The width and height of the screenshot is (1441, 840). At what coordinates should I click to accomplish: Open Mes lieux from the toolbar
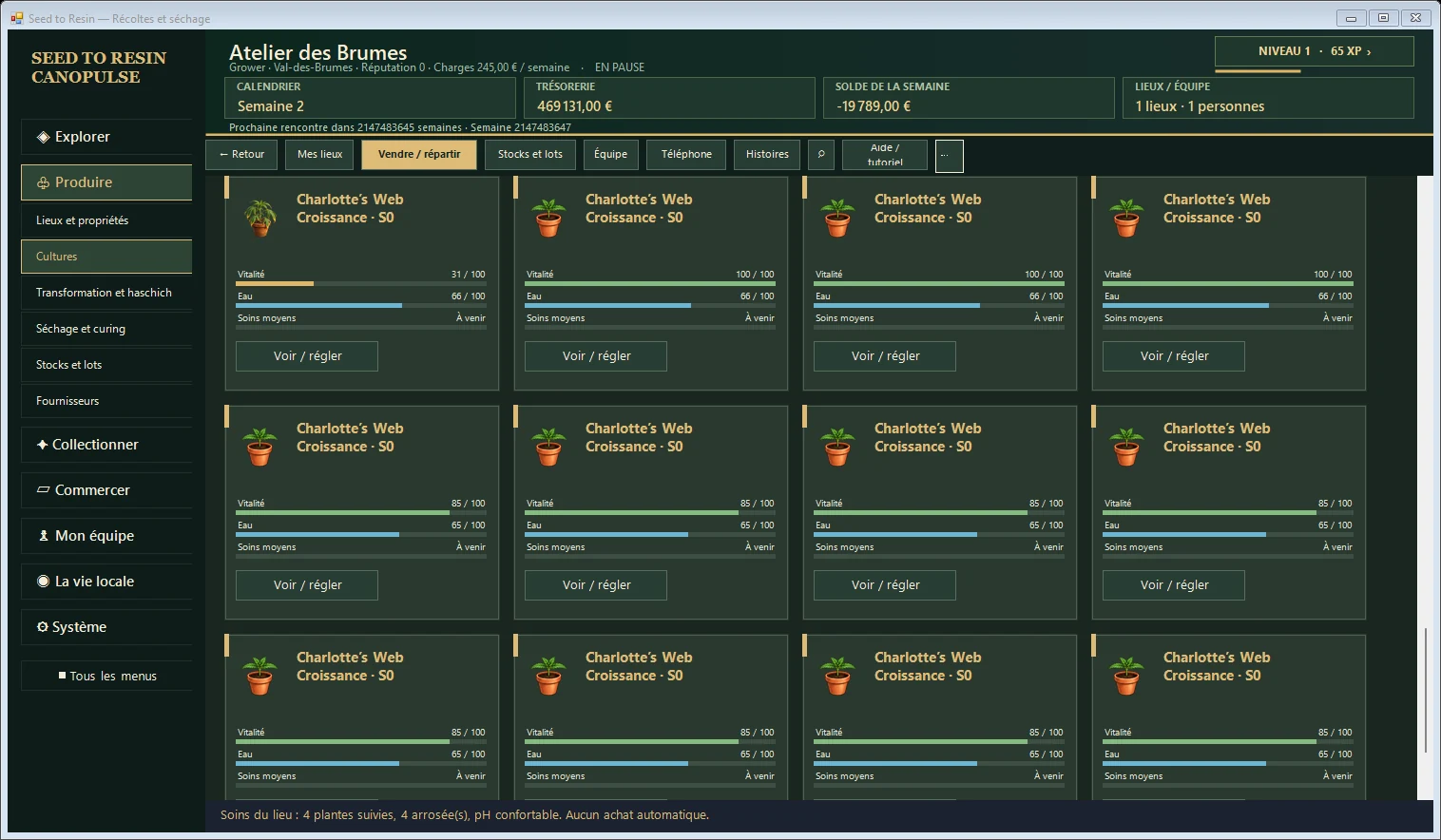pos(319,155)
